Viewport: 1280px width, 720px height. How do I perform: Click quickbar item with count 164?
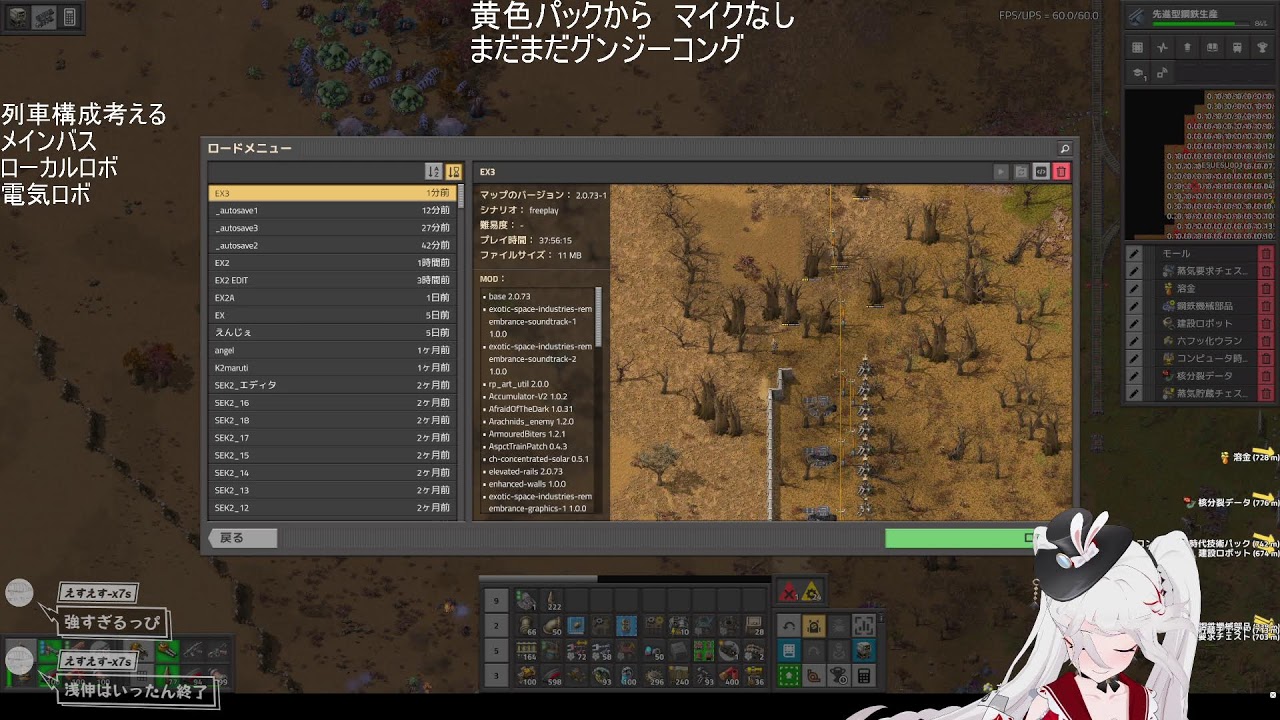pos(526,651)
